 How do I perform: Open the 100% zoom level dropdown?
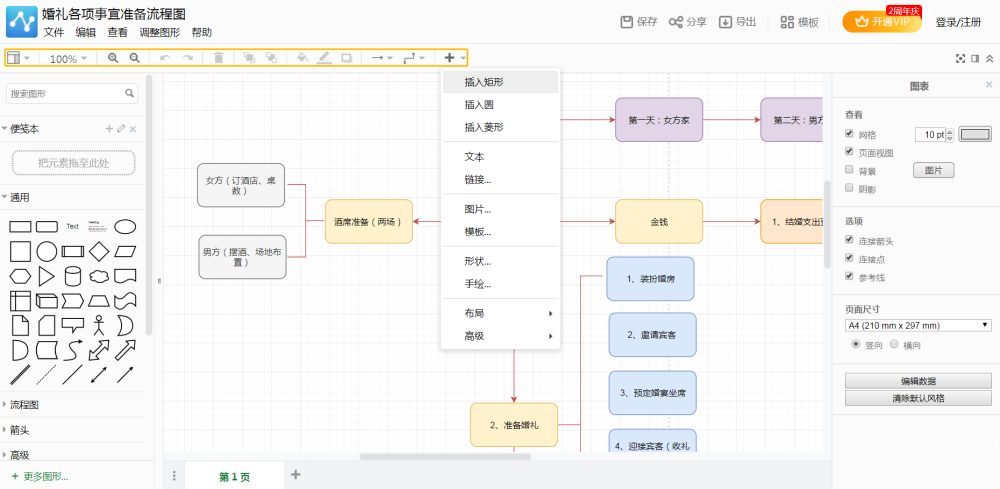(68, 59)
